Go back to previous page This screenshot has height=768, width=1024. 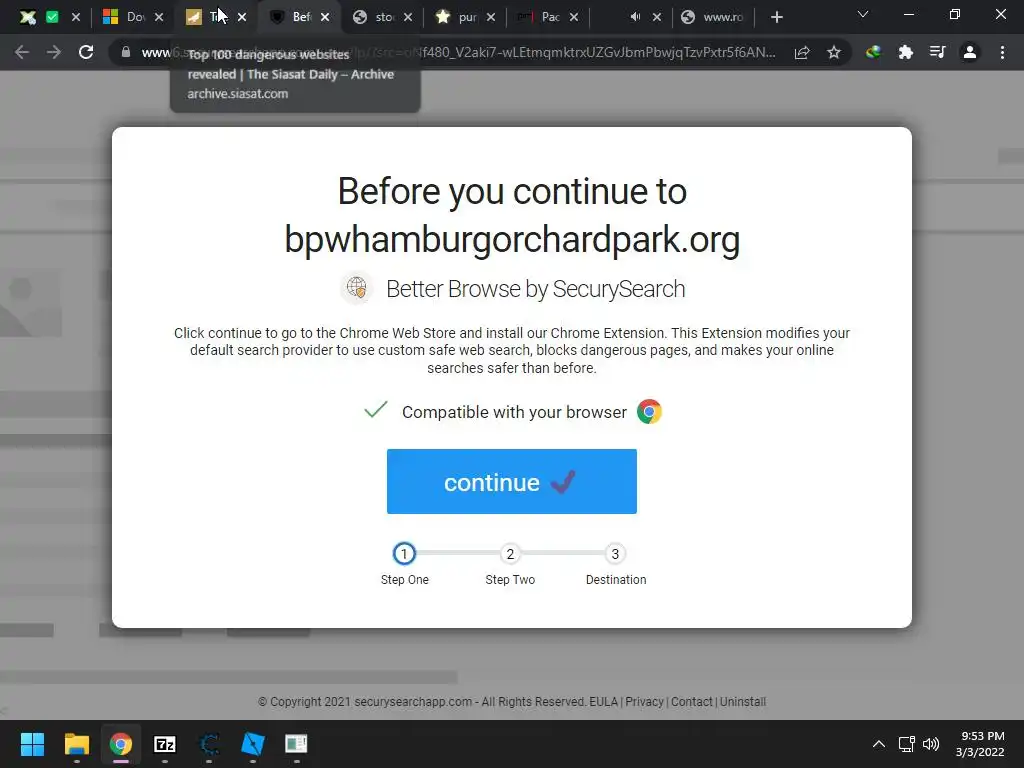pyautogui.click(x=22, y=52)
